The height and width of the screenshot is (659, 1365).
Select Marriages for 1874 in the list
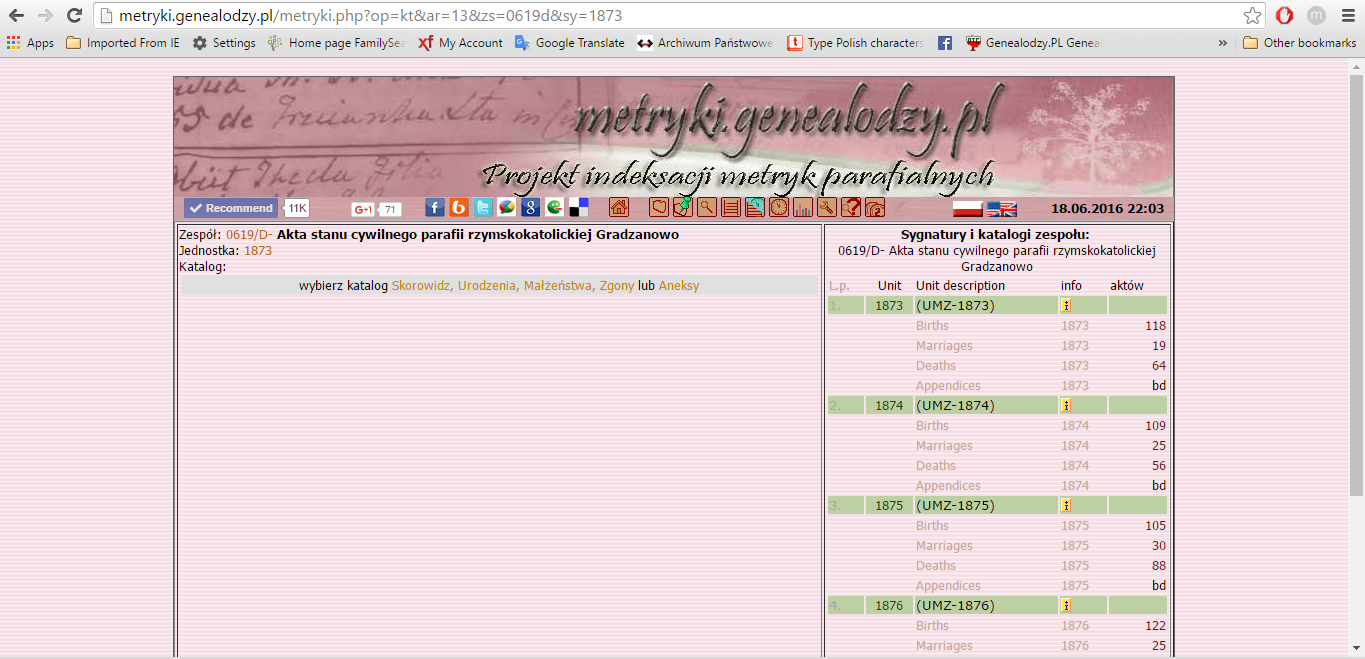pyautogui.click(x=944, y=446)
